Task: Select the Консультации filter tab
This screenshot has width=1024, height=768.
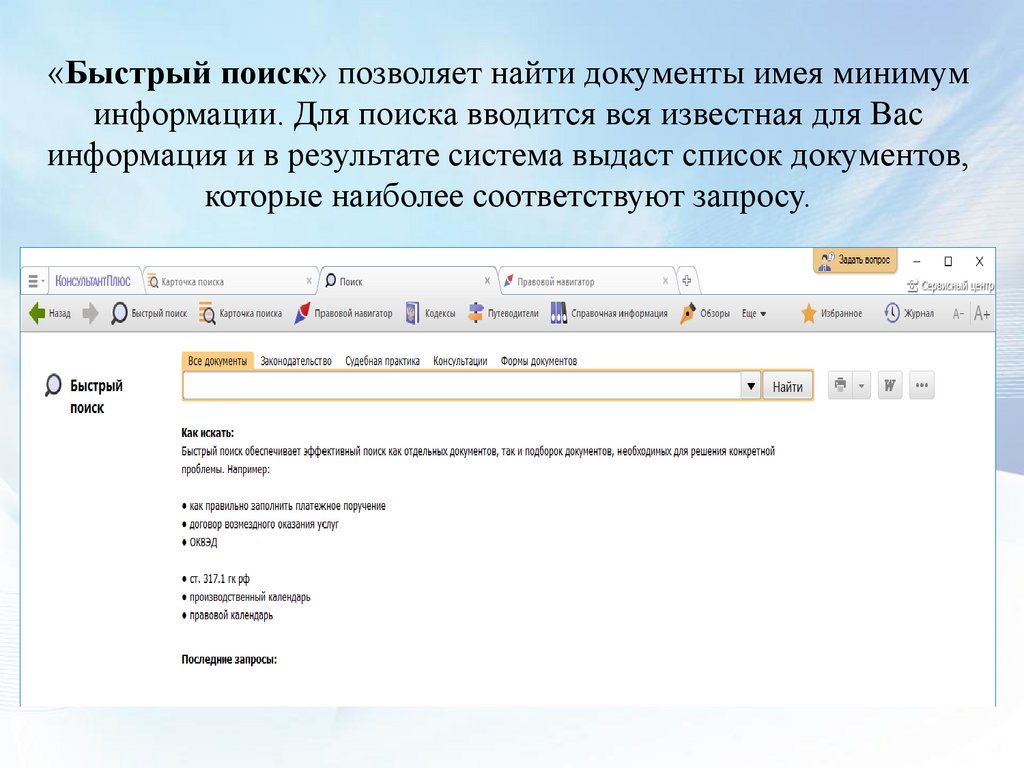Action: pyautogui.click(x=460, y=361)
